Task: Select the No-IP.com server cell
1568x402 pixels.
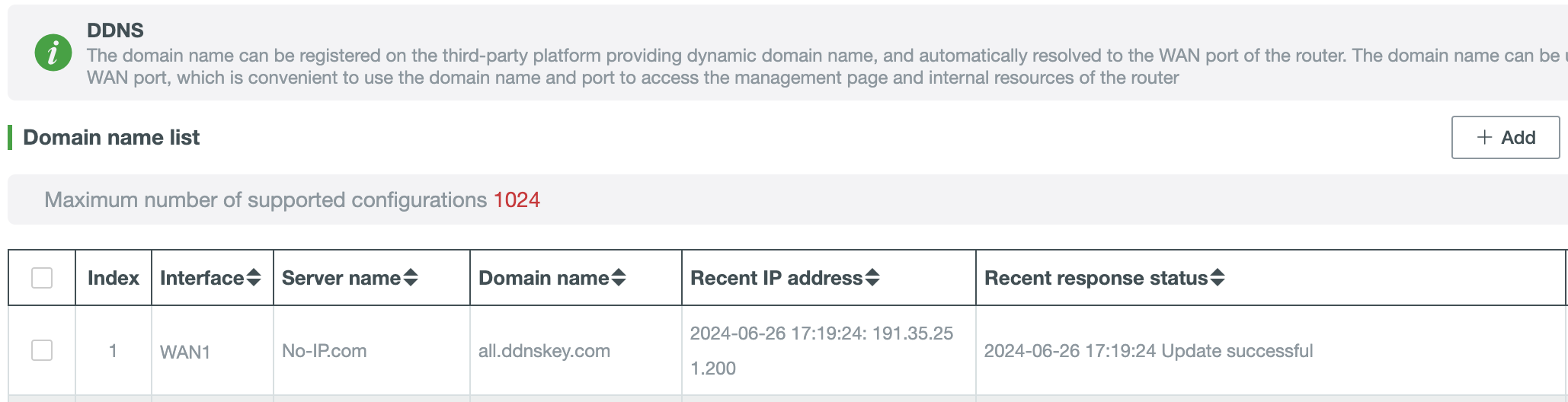Action: coord(325,351)
